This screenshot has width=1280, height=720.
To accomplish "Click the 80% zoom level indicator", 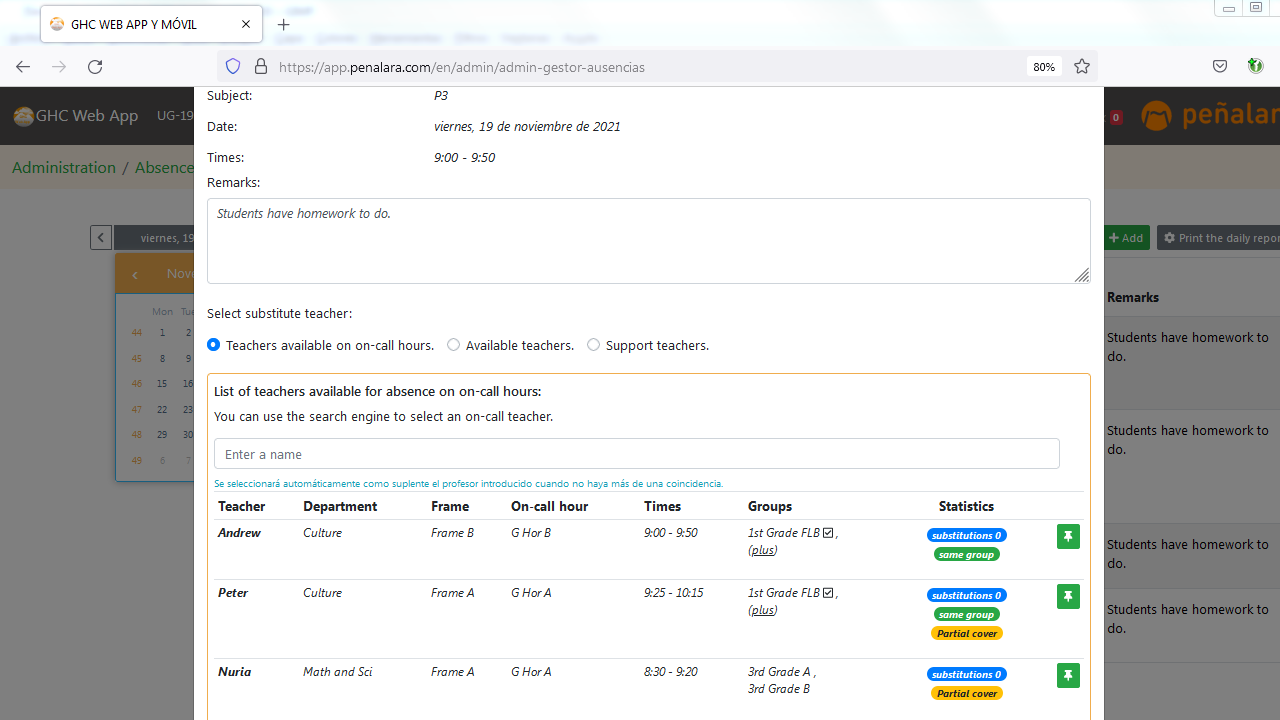I will [x=1044, y=67].
